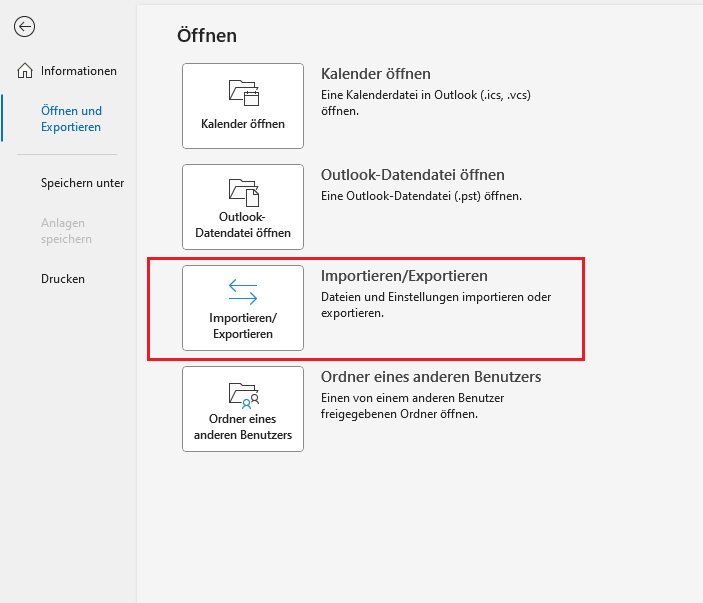Select the Anlagen speichern sidebar entry
Viewport: 703px width, 603px height.
click(x=66, y=231)
